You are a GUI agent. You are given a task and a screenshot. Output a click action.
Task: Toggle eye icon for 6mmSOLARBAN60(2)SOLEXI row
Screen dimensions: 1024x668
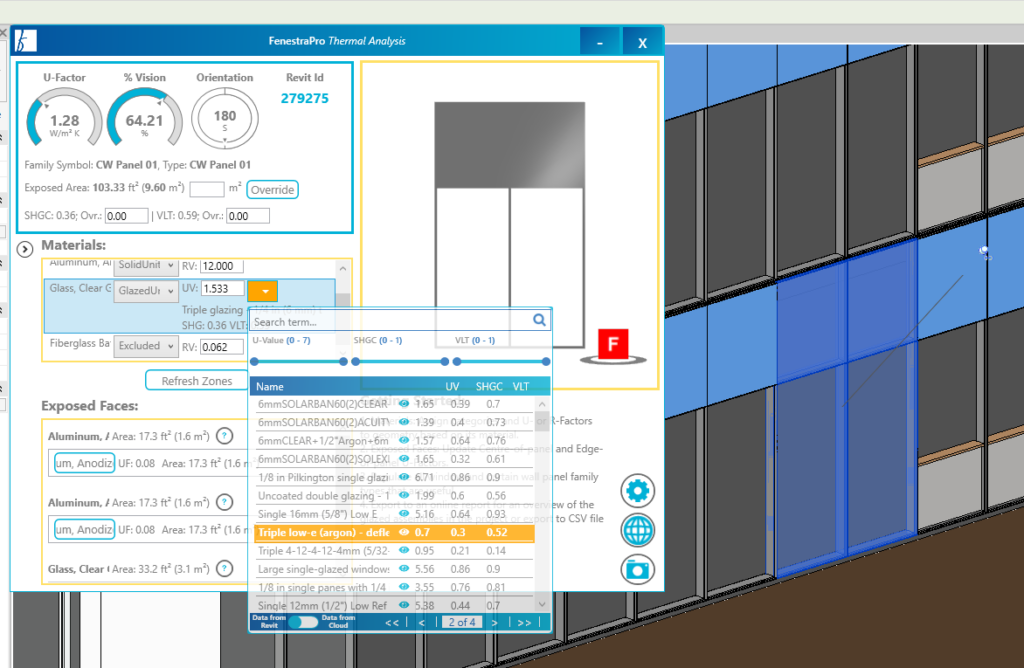pyautogui.click(x=404, y=458)
